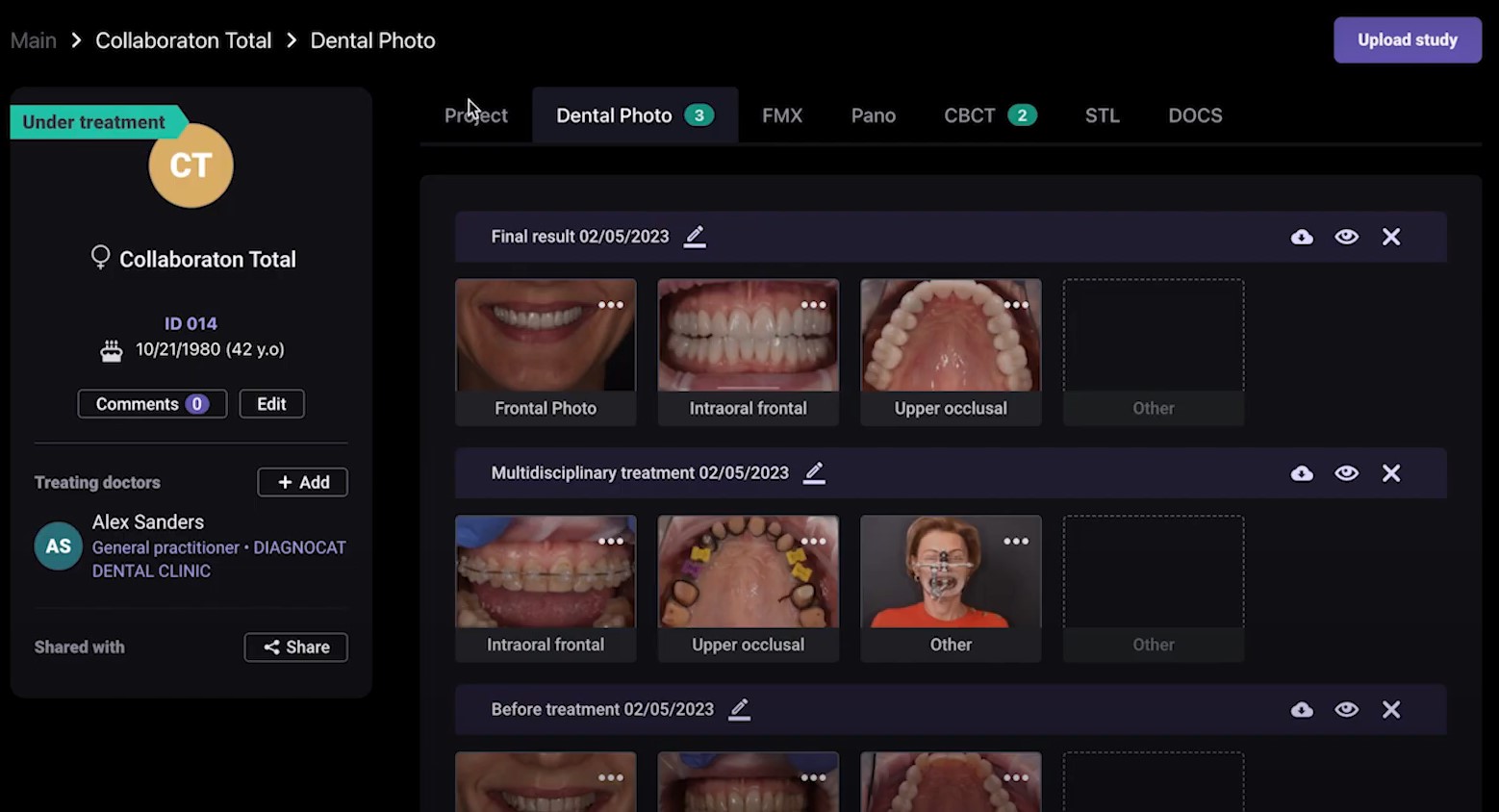The width and height of the screenshot is (1499, 812).
Task: Toggle visibility of the Final result study
Action: tap(1346, 237)
